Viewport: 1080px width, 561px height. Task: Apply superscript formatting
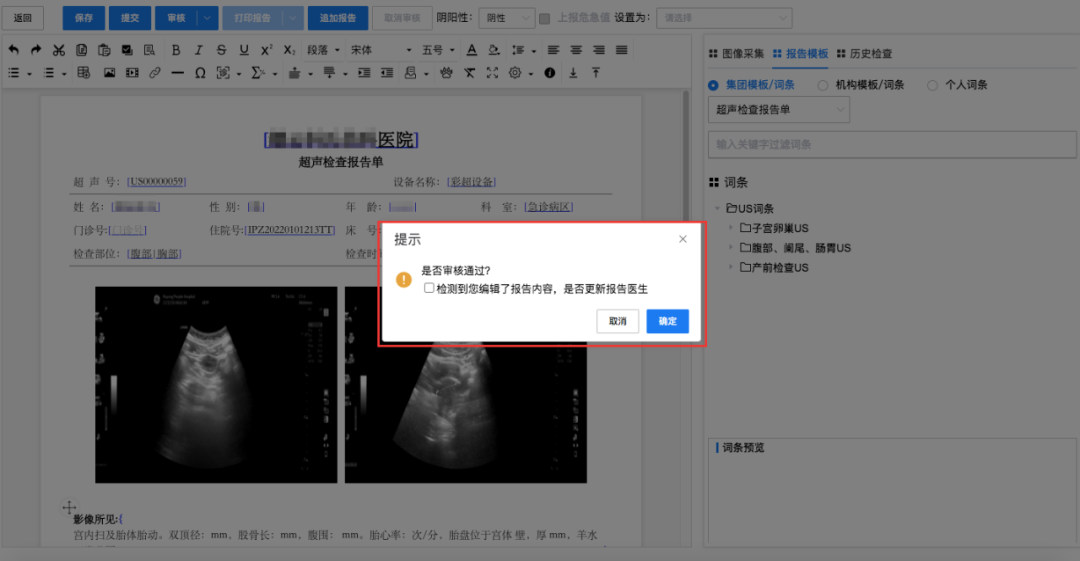(267, 50)
